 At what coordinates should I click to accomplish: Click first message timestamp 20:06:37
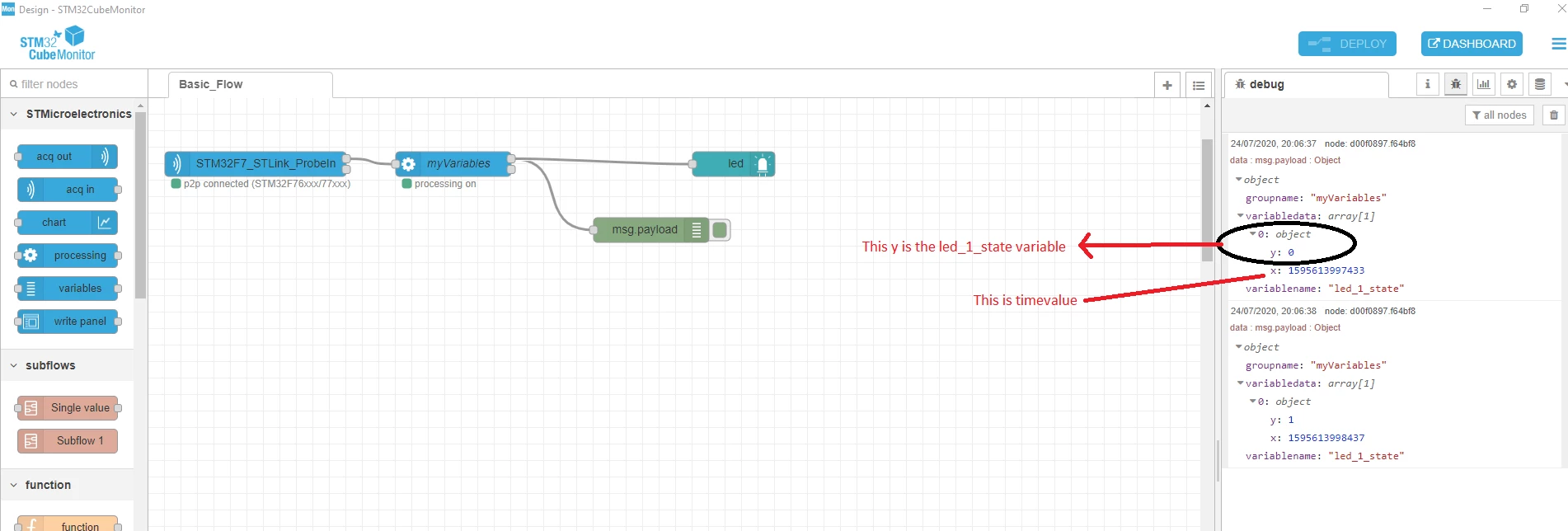click(x=1273, y=143)
